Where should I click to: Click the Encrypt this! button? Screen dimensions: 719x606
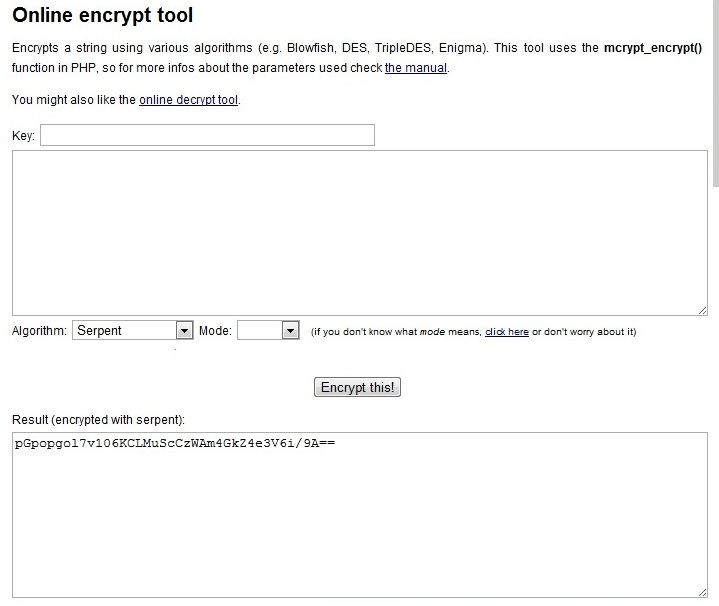[357, 387]
